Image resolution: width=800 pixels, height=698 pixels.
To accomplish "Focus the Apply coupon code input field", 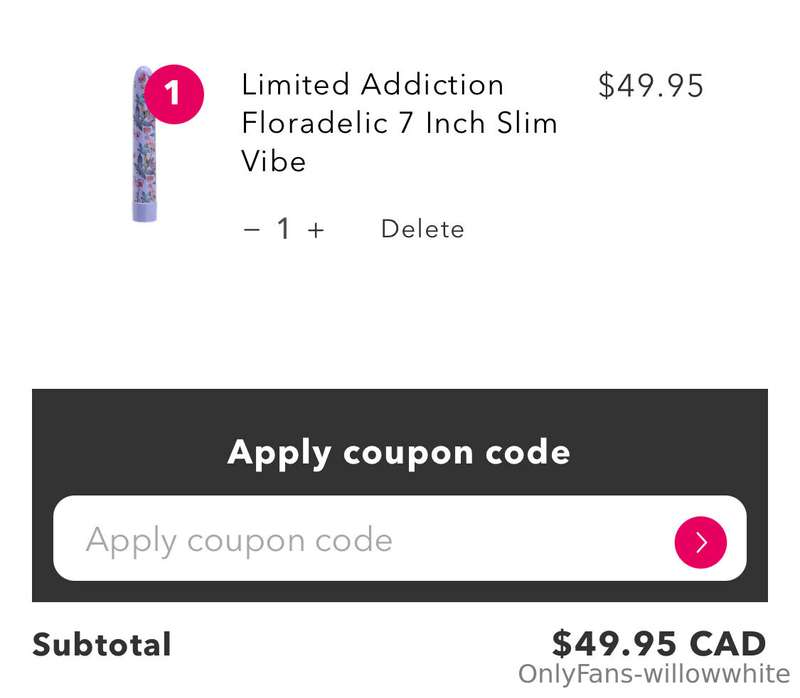I will [x=399, y=538].
